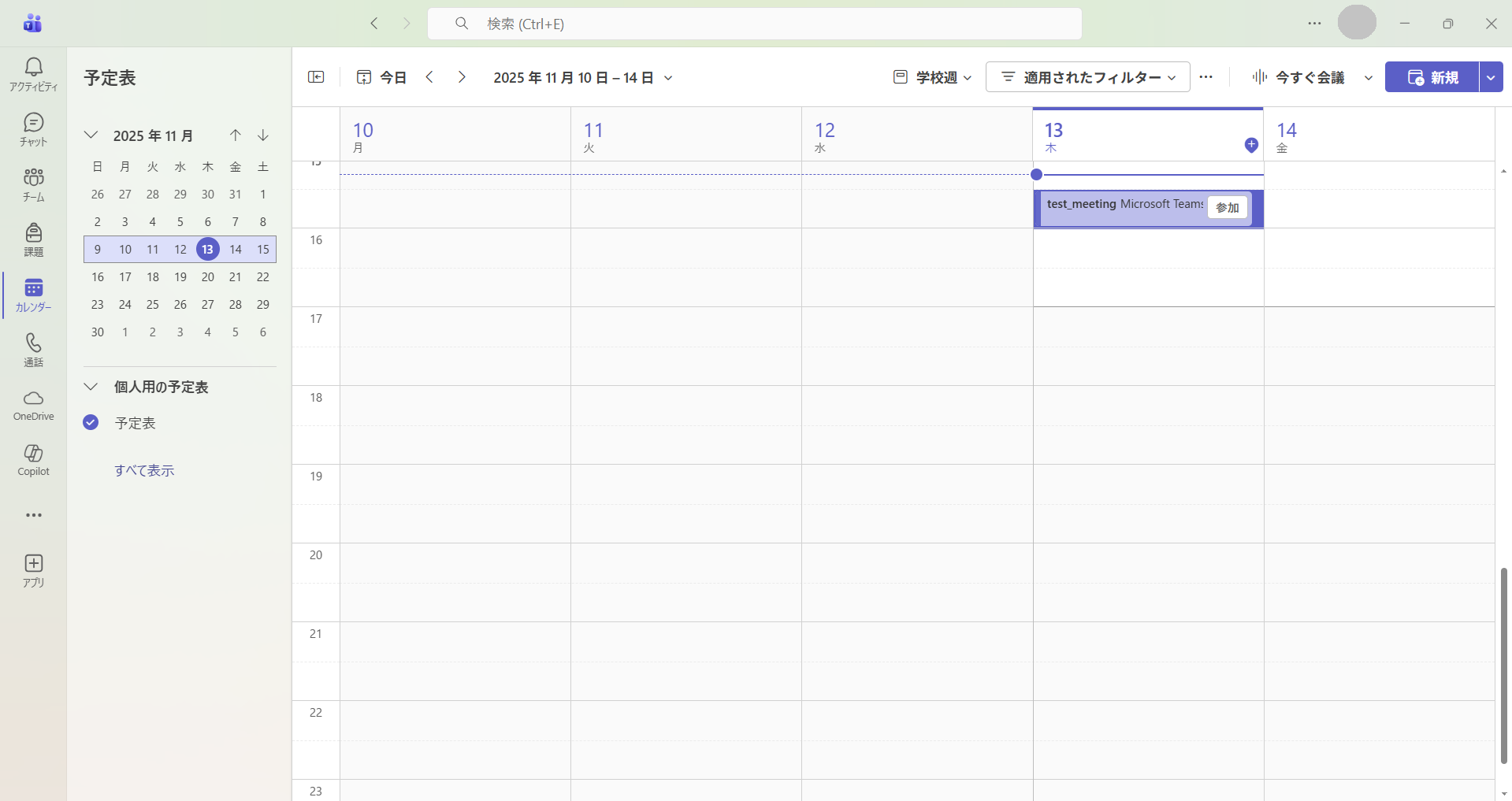The image size is (1512, 801).
Task: Go to Teams (チーム) section
Action: coord(33,184)
